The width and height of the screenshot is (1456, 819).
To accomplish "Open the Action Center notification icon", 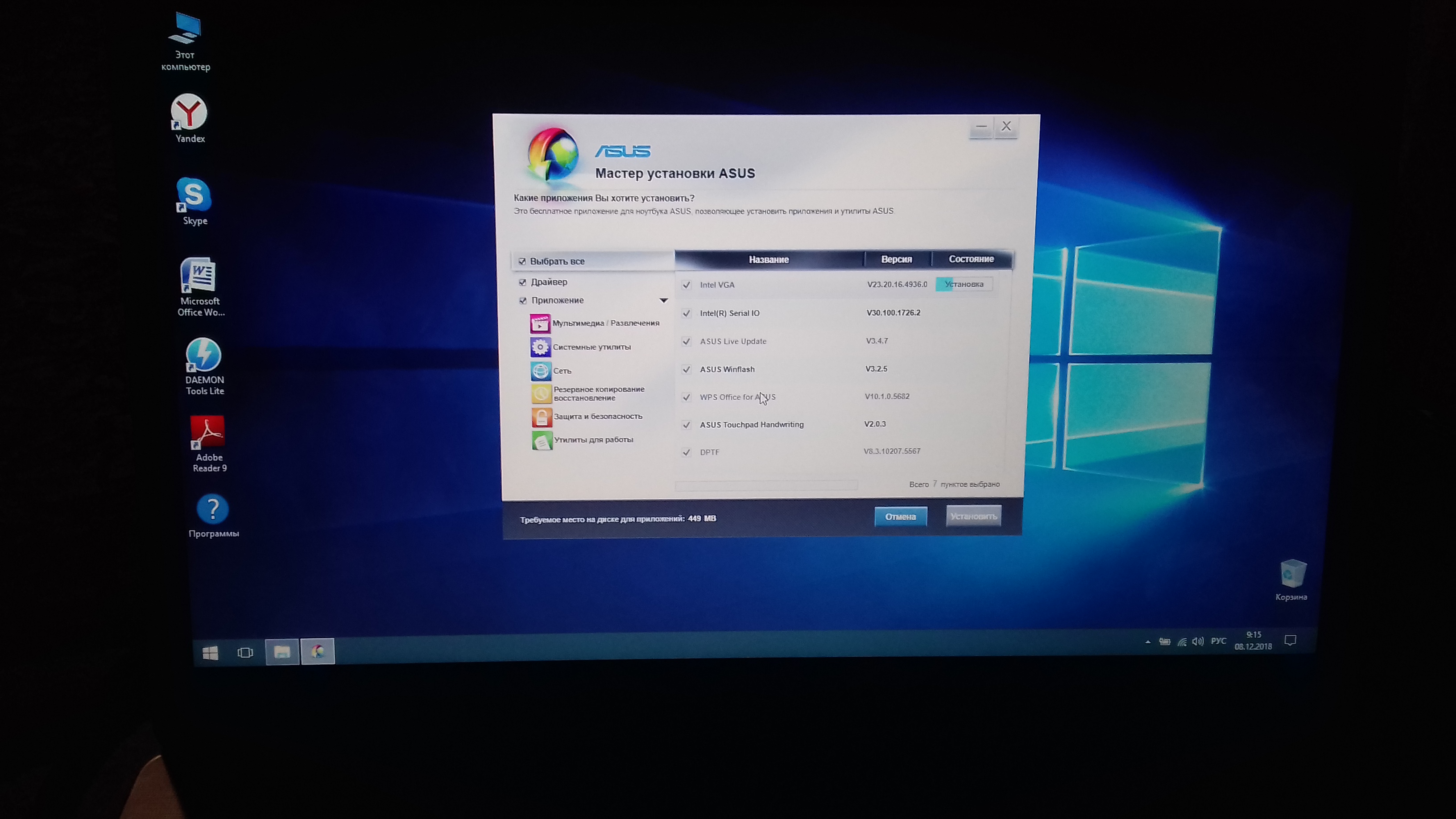I will [x=1291, y=641].
